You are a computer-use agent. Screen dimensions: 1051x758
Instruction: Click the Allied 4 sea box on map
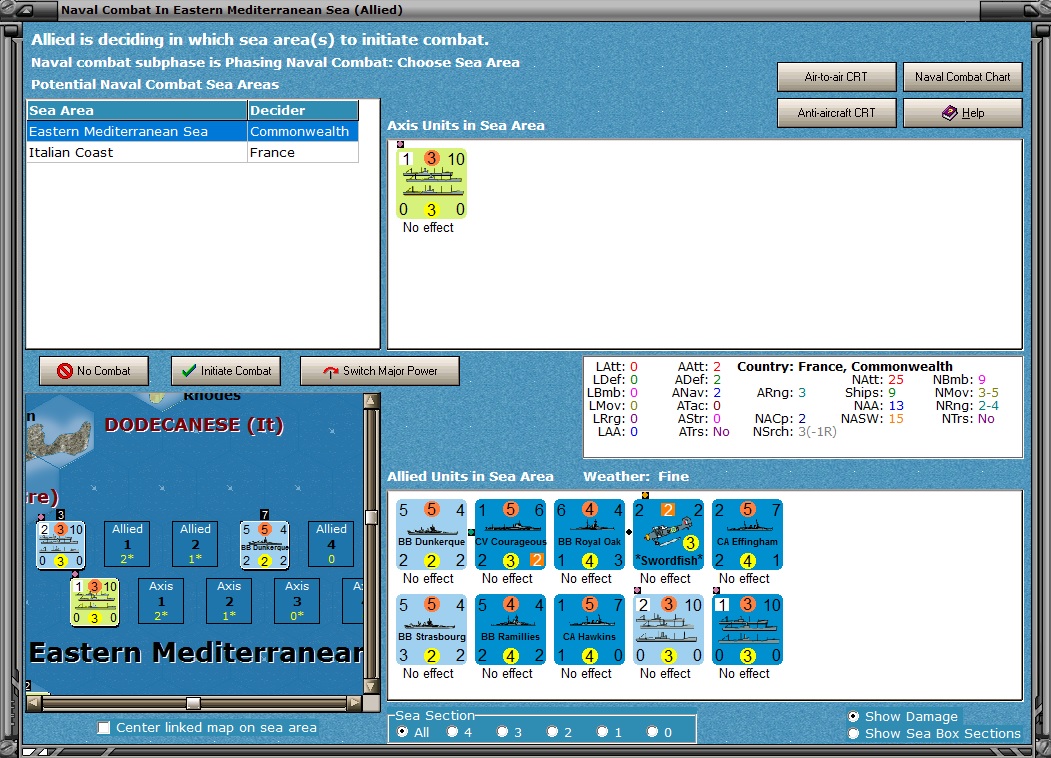[x=331, y=544]
